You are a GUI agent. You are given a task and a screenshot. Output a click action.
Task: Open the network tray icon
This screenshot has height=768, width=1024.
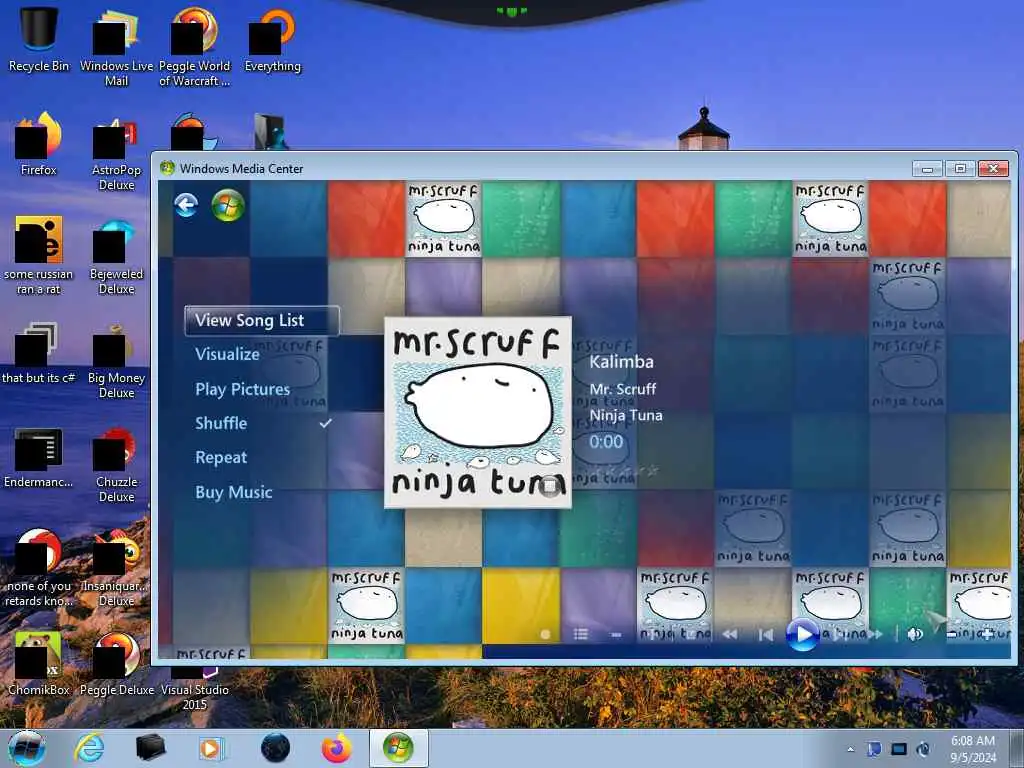pos(899,749)
